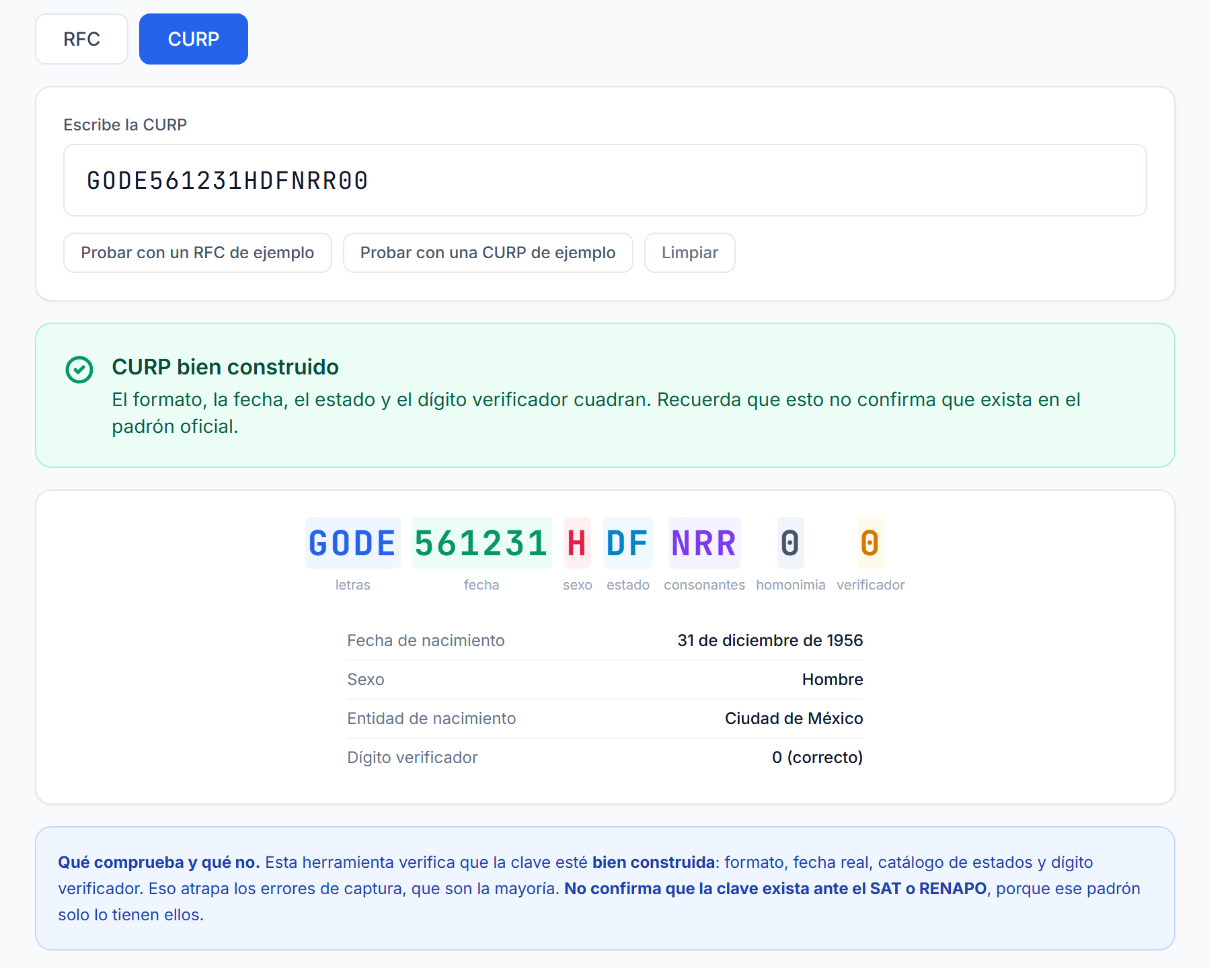Click the orange verificador digit segment

click(x=870, y=542)
